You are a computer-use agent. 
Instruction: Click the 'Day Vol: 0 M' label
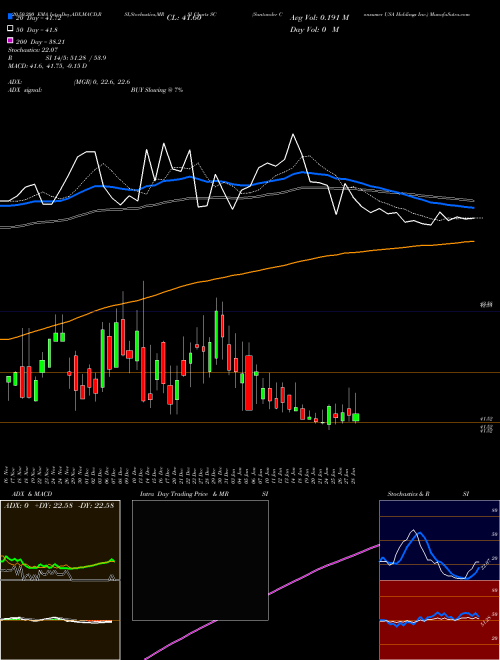pos(314,29)
